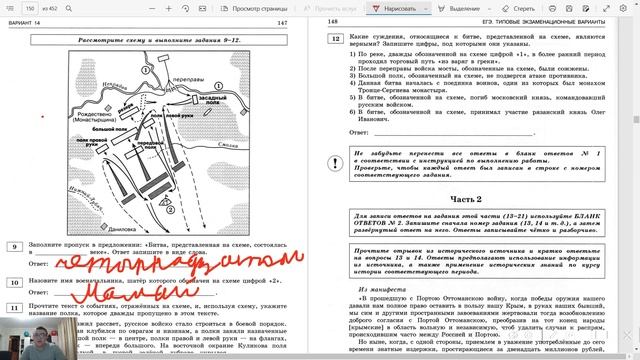This screenshot has height=360, width=640.
Task: Click the vertical scrollbar thumb
Action: [x=636, y=119]
